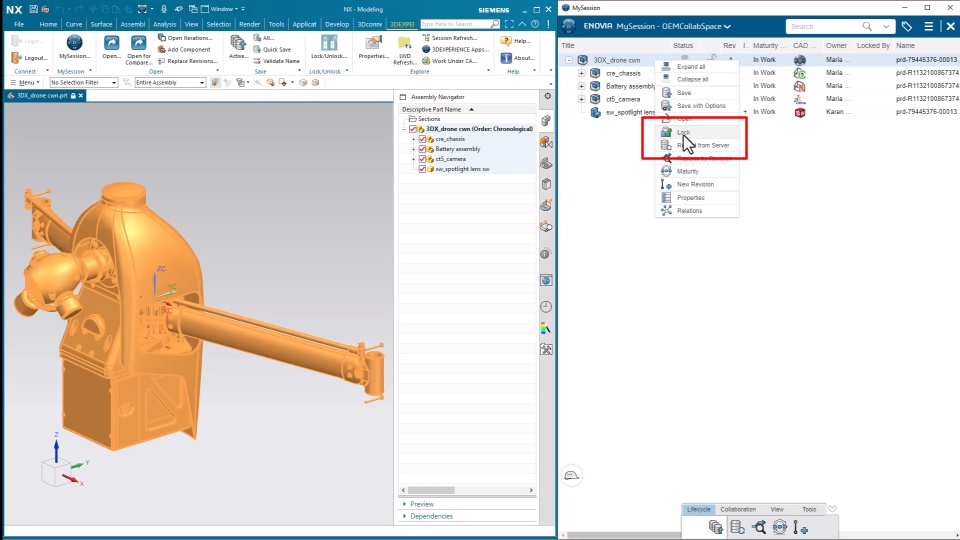The width and height of the screenshot is (960, 540).
Task: Click the MySession search magnifier icon
Action: tap(867, 26)
